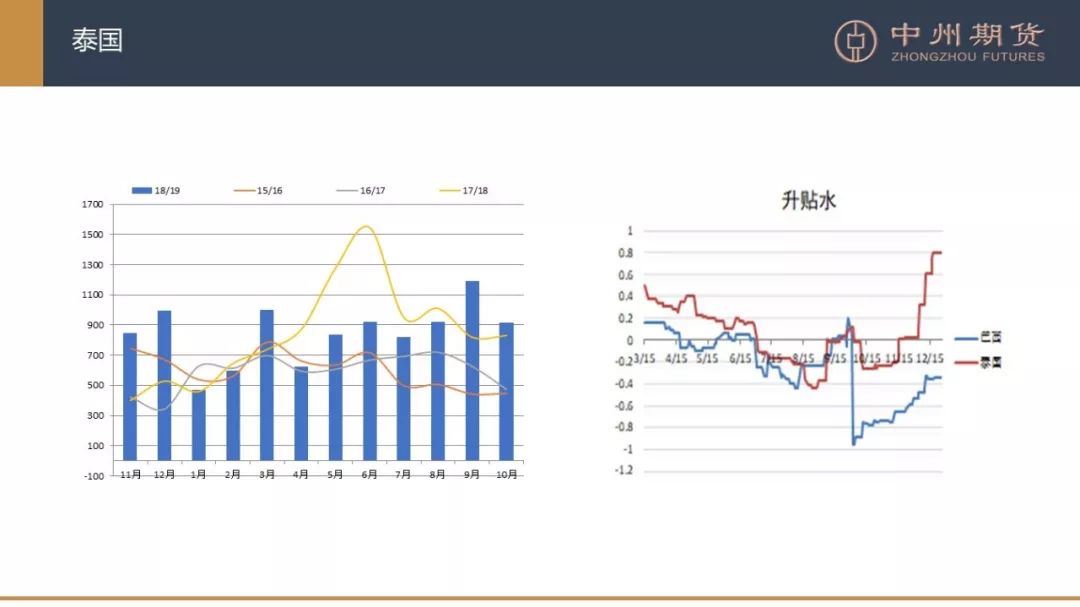Select the blue bar above 2月

[x=233, y=415]
